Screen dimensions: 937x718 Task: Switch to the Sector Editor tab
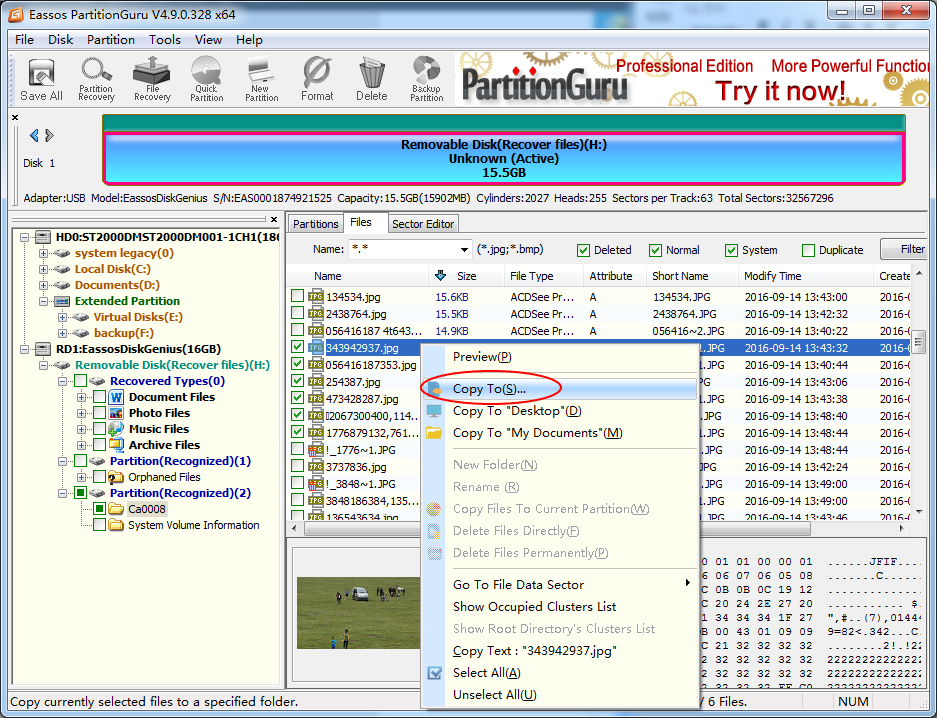point(423,224)
